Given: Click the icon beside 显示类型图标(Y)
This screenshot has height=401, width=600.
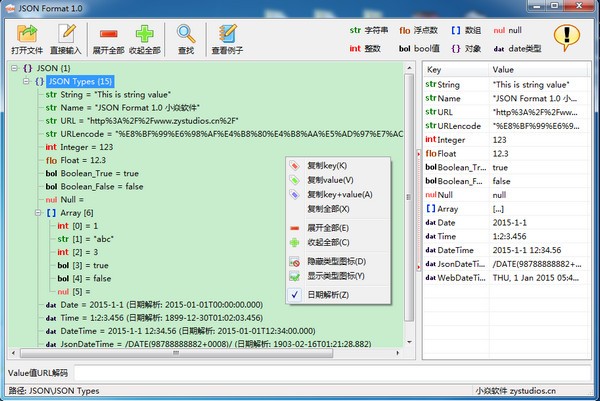Looking at the screenshot, I should 294,276.
